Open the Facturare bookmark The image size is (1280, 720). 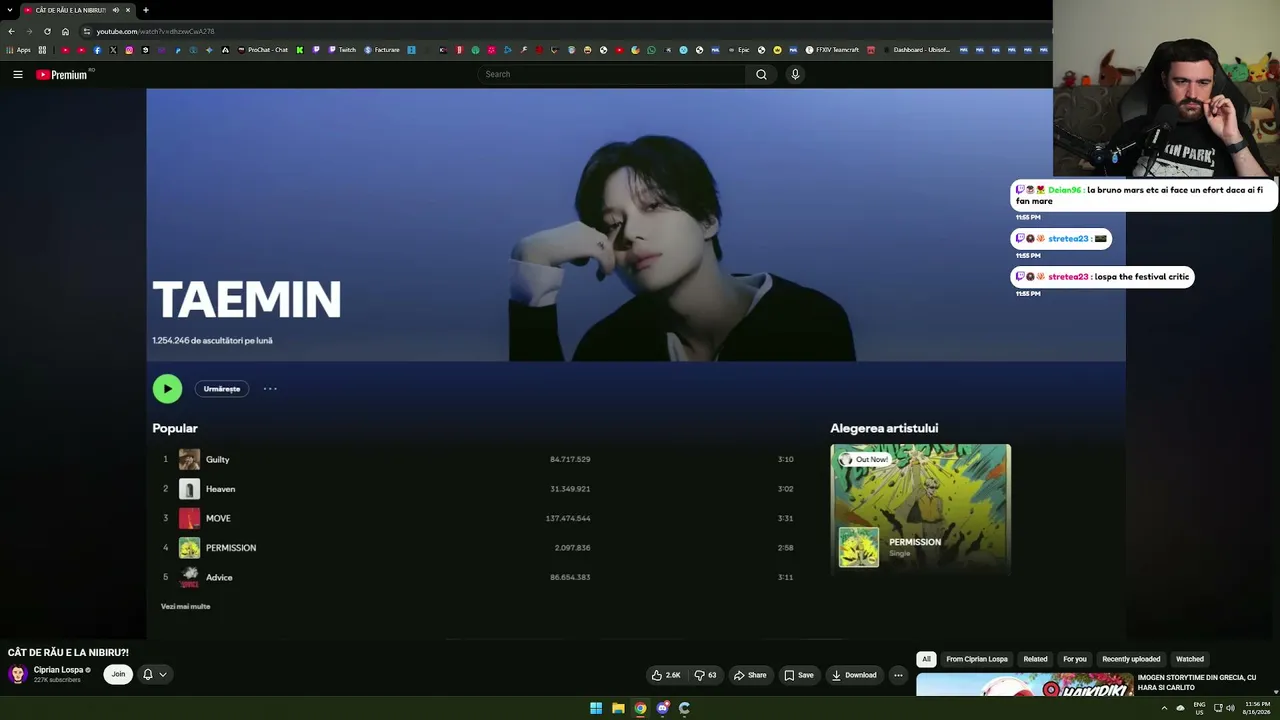point(381,50)
